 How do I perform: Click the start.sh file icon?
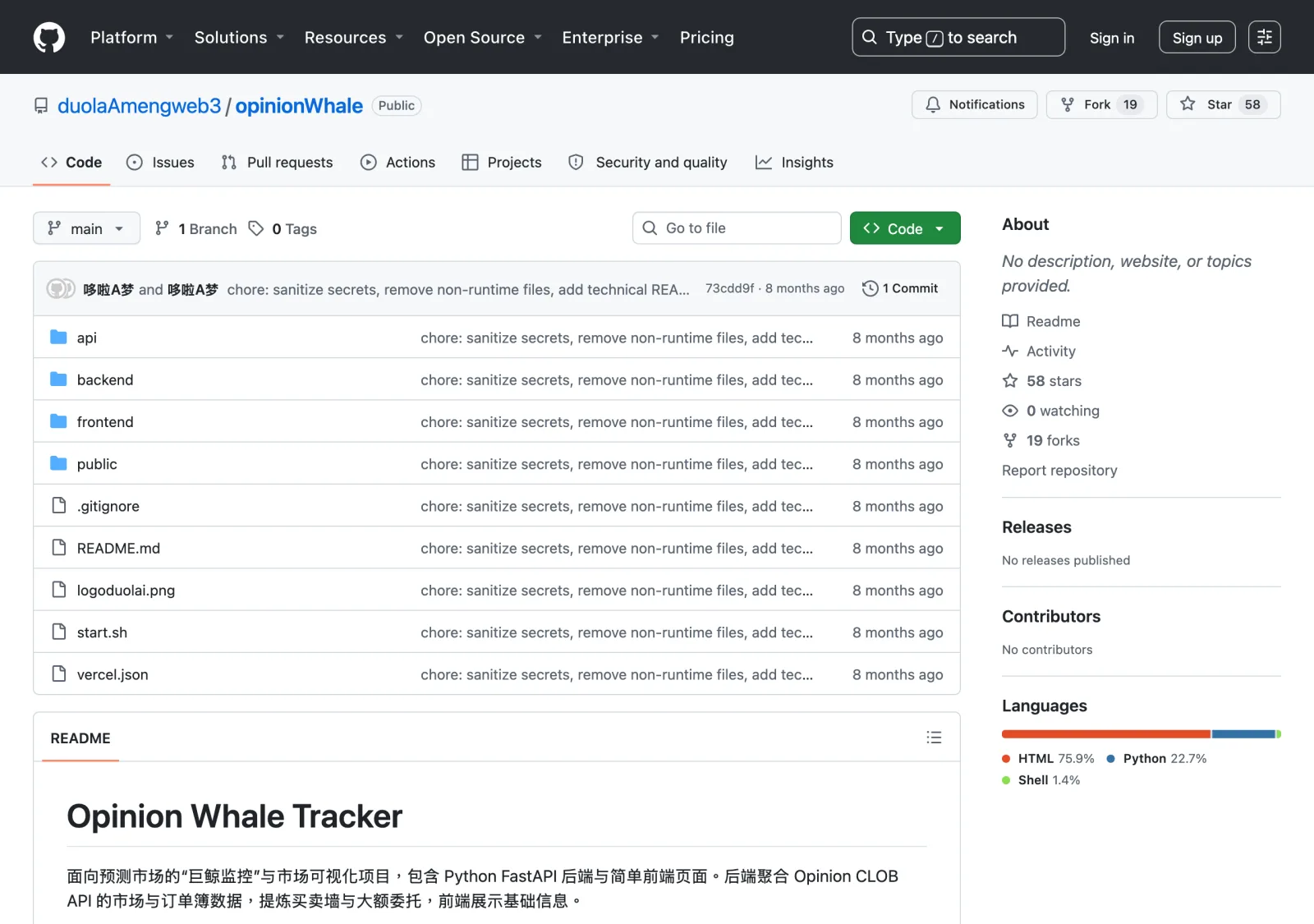click(x=58, y=632)
